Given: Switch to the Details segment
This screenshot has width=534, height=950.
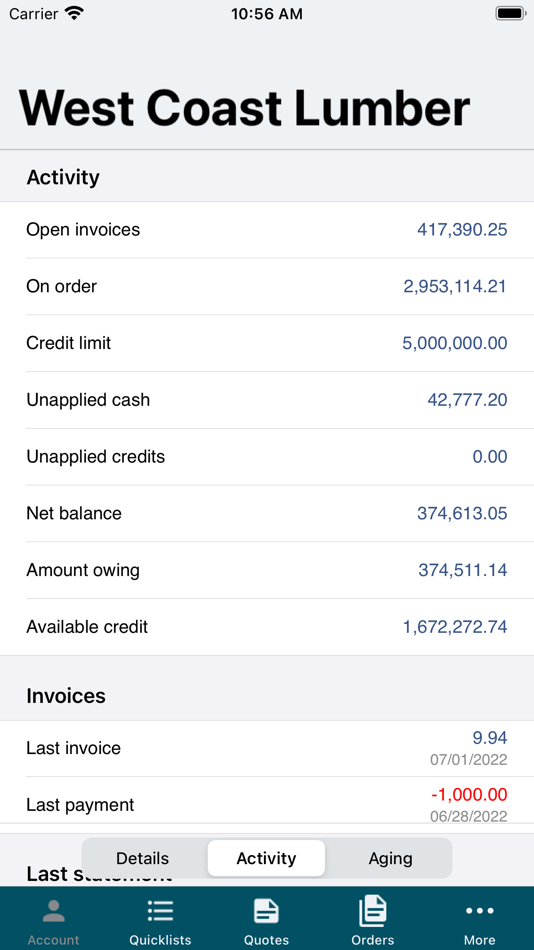Looking at the screenshot, I should click(x=143, y=858).
